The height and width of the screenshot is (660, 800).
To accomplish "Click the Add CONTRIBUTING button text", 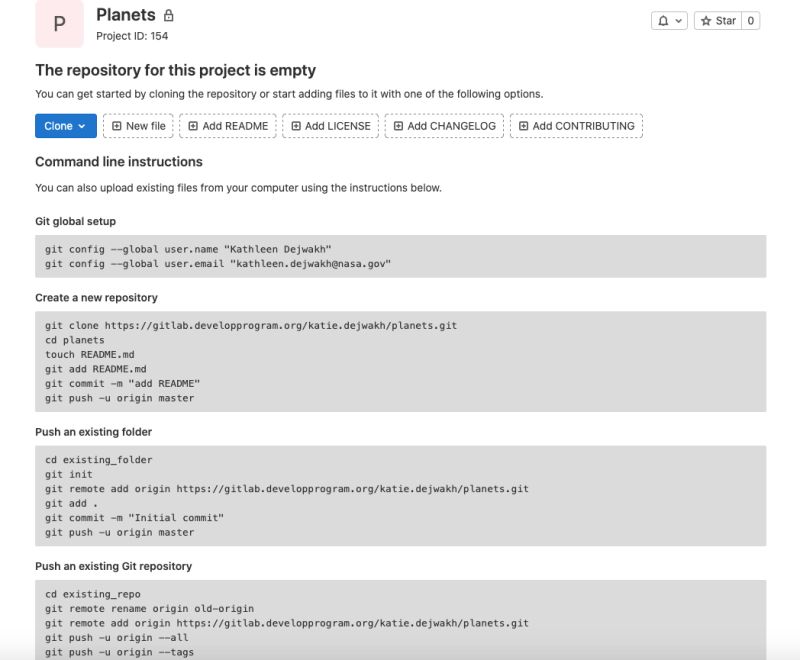I will point(584,126).
